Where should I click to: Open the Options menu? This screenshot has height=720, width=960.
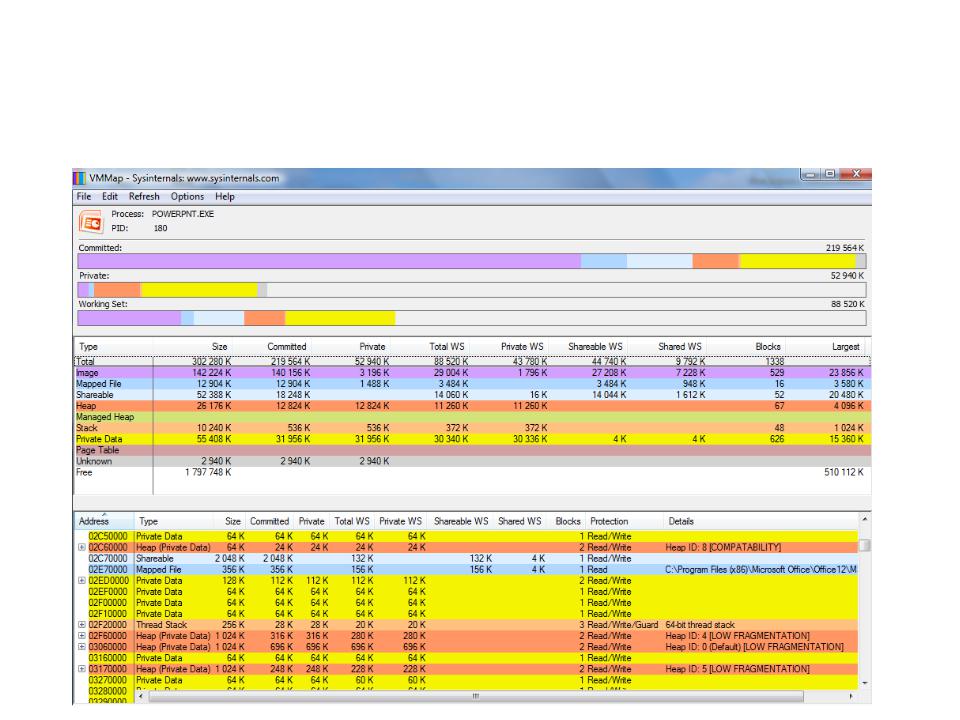(187, 197)
